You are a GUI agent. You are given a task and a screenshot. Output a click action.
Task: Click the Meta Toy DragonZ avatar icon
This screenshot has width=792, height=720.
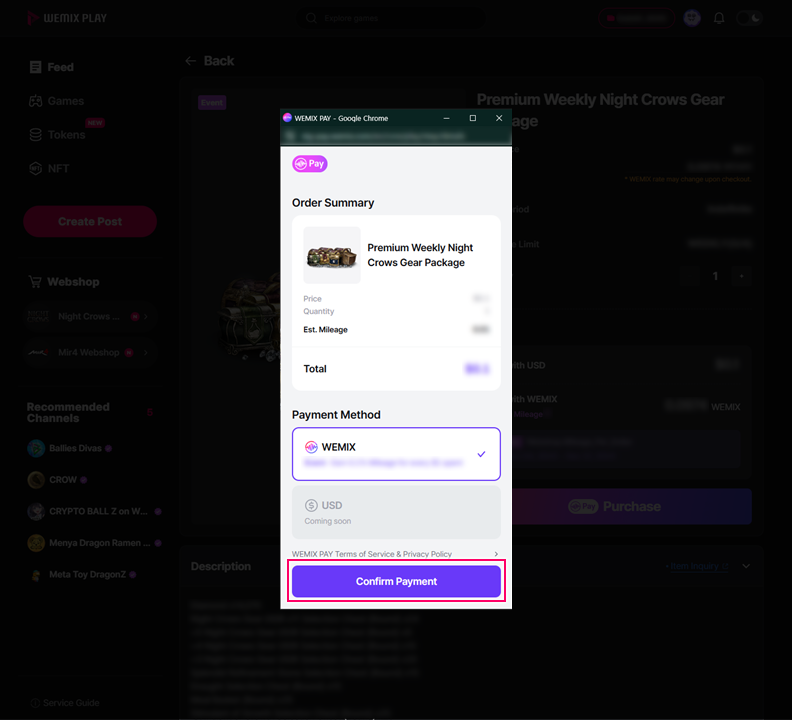(36, 574)
